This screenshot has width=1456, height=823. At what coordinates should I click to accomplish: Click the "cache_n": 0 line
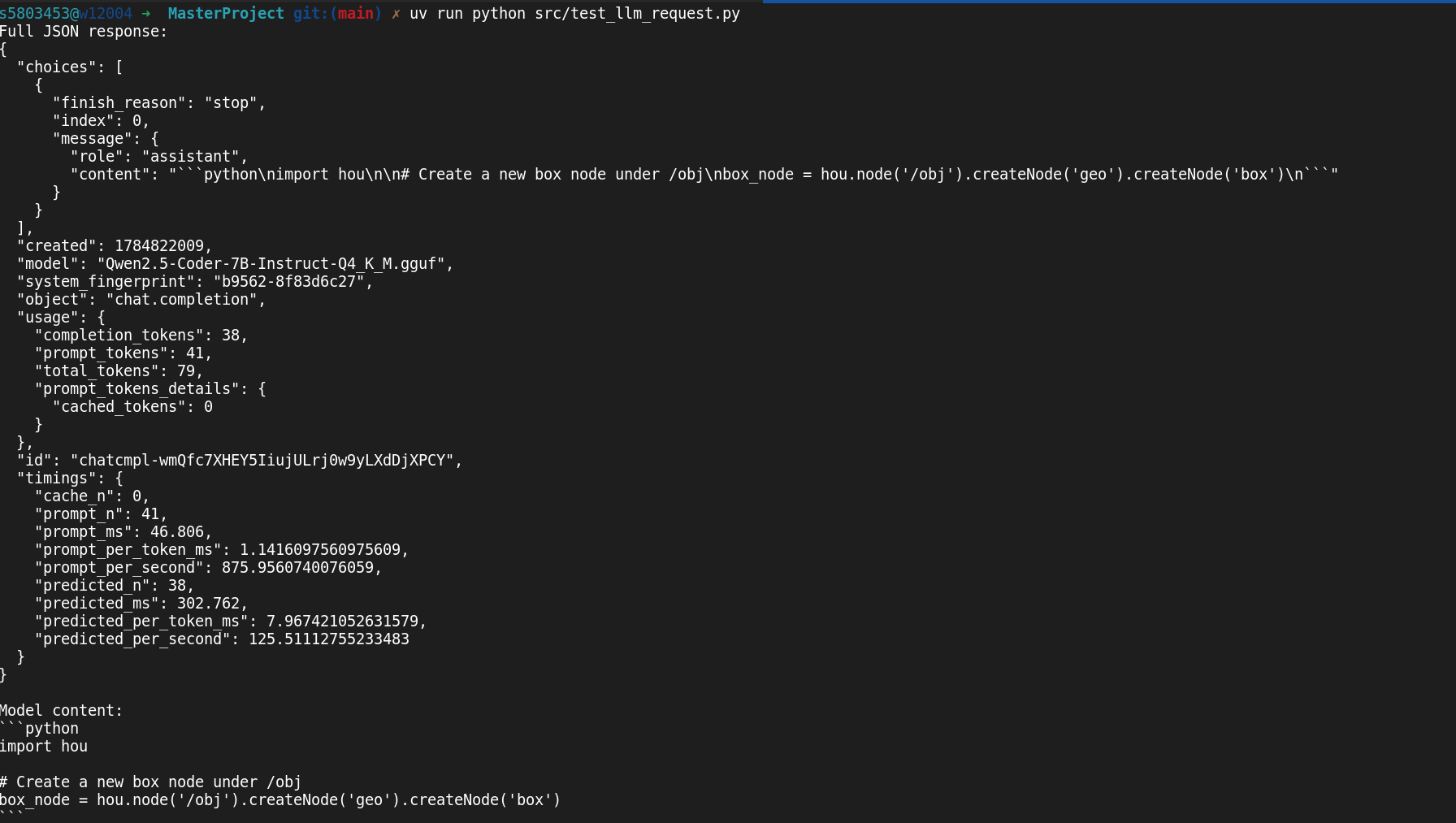93,496
